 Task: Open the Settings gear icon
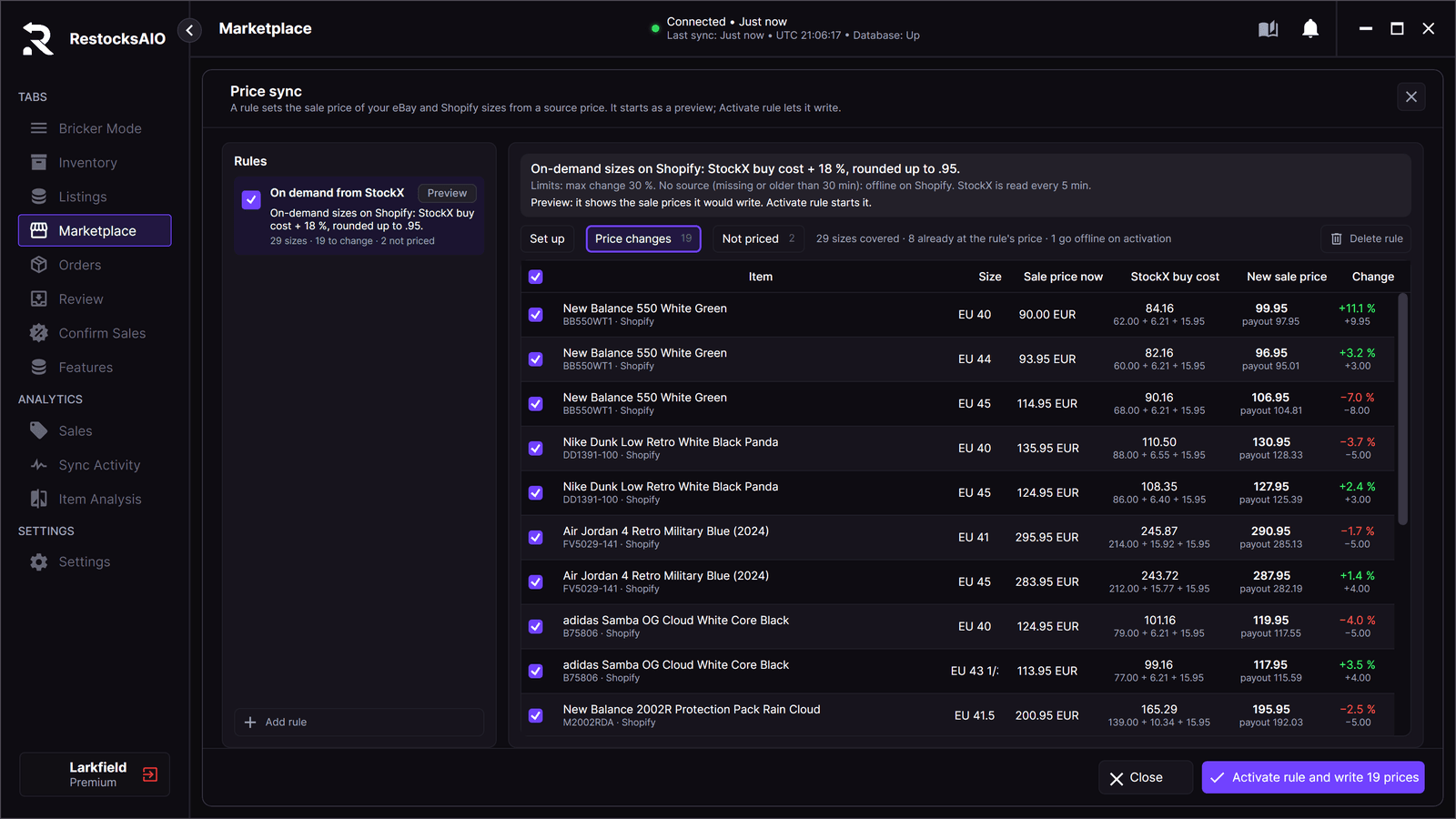(x=39, y=562)
